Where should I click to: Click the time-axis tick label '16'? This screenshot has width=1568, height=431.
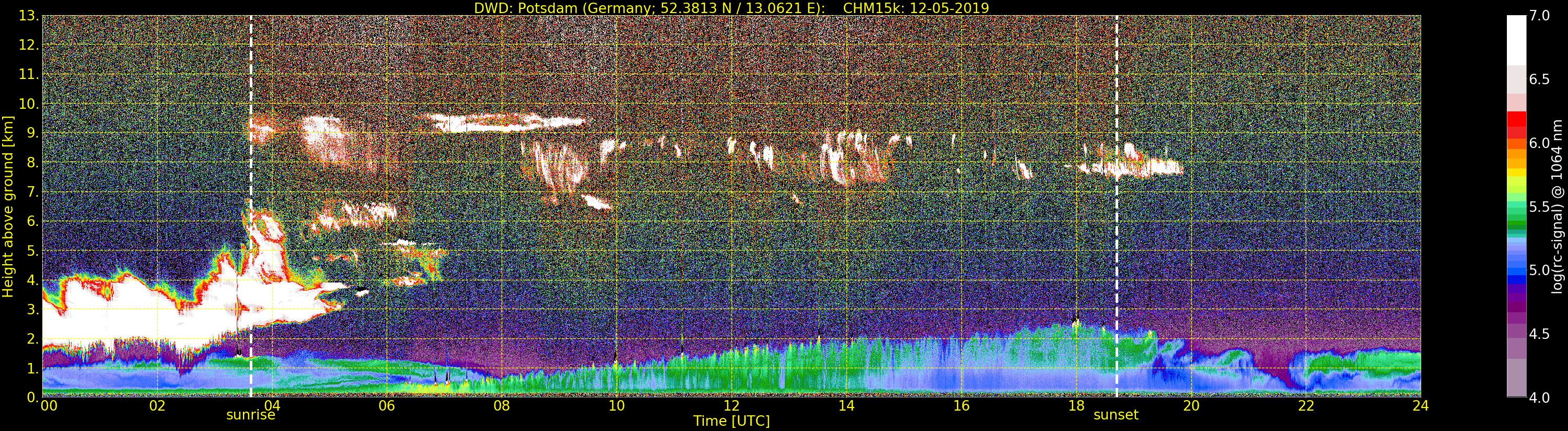[x=961, y=405]
